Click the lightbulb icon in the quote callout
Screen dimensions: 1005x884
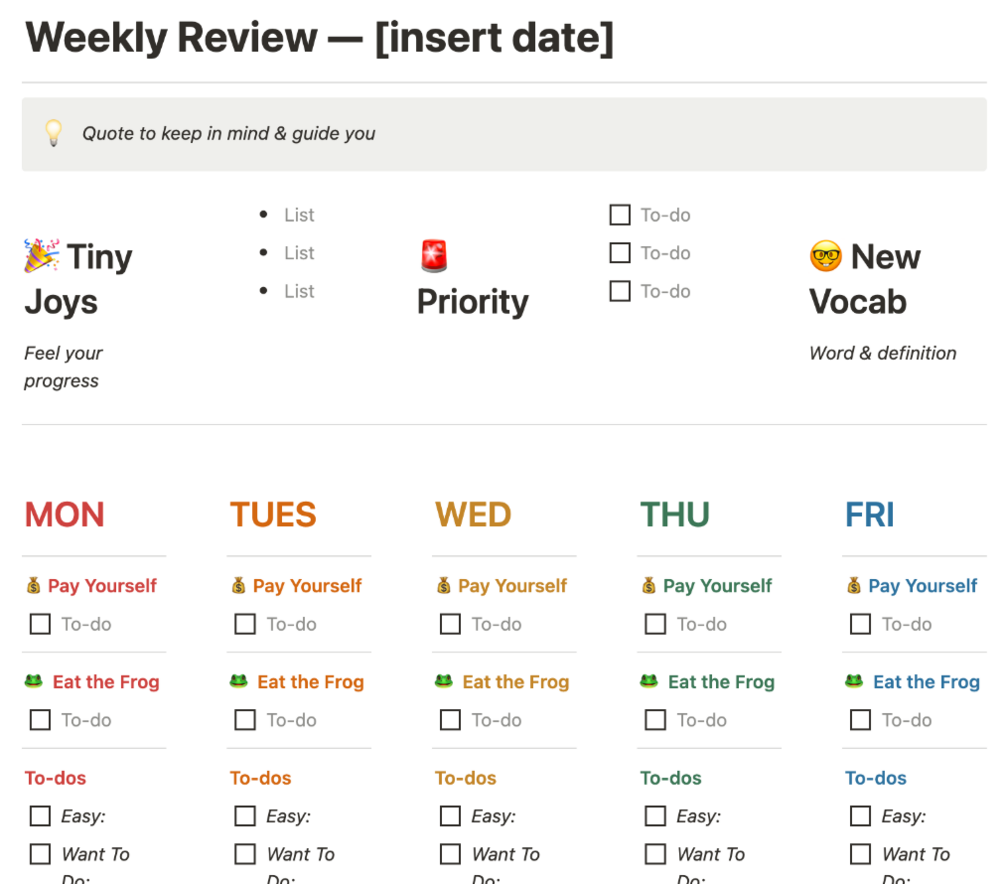[53, 133]
